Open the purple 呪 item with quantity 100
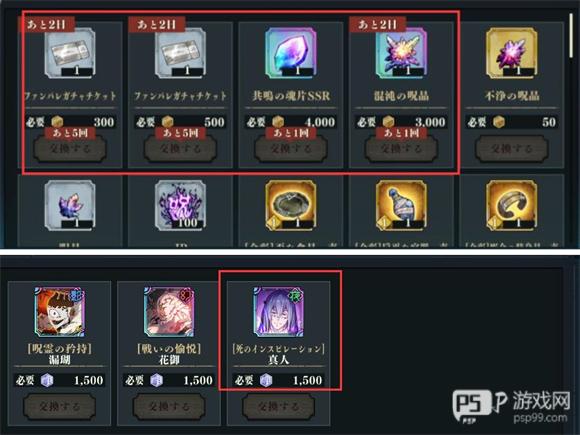Viewport: 580px width, 435px height. [180, 205]
